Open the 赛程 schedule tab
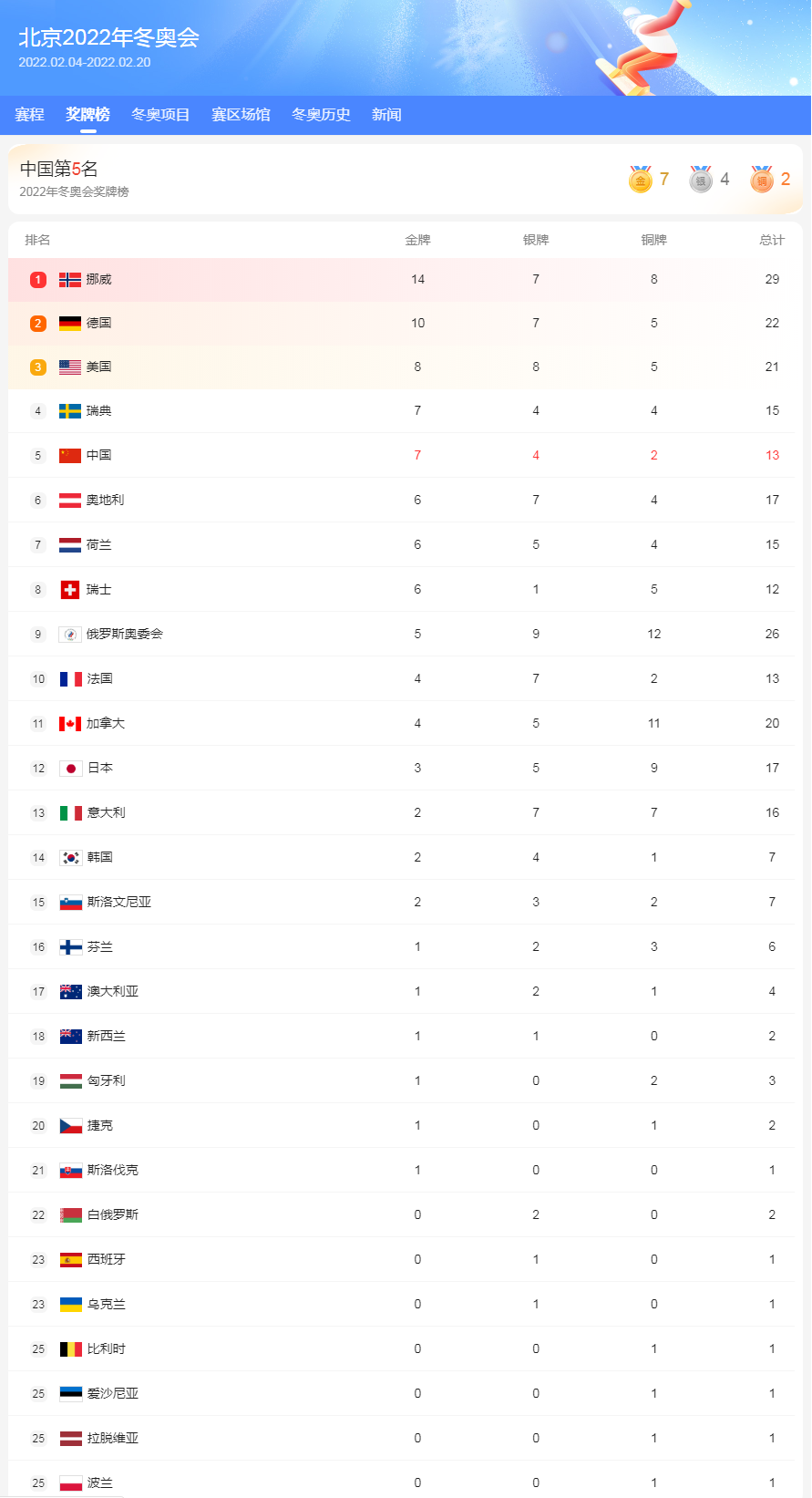 29,115
